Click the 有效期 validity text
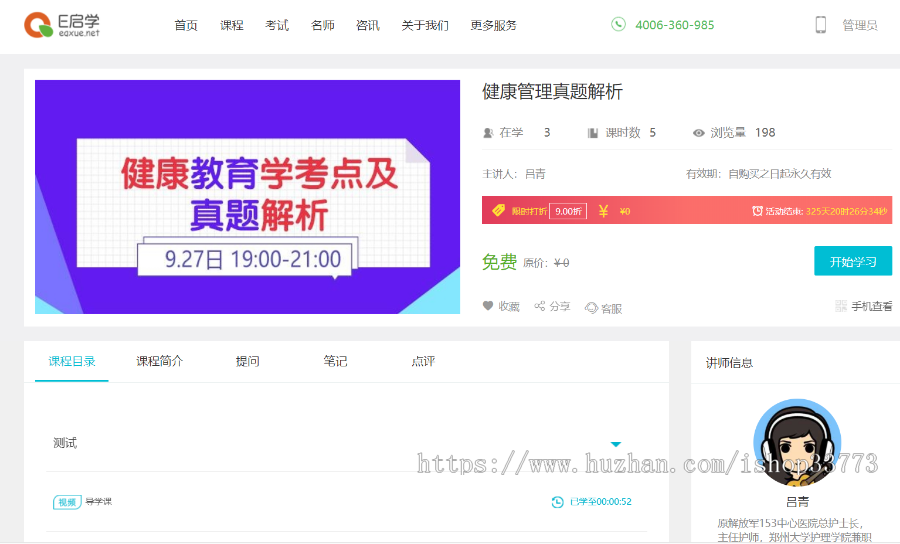 pos(759,174)
